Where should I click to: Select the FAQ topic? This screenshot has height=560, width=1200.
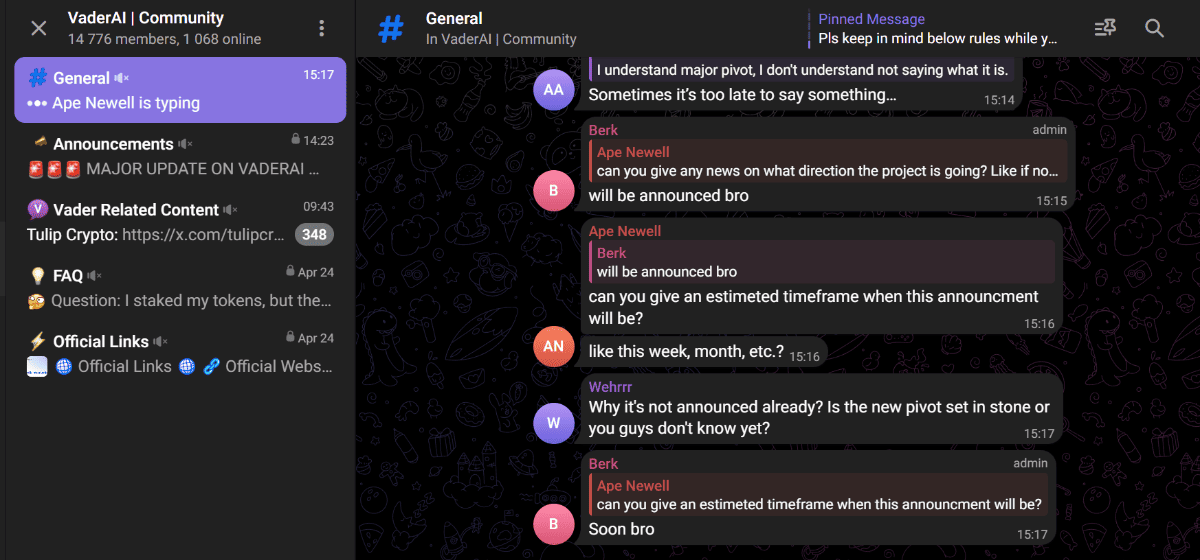[x=180, y=288]
